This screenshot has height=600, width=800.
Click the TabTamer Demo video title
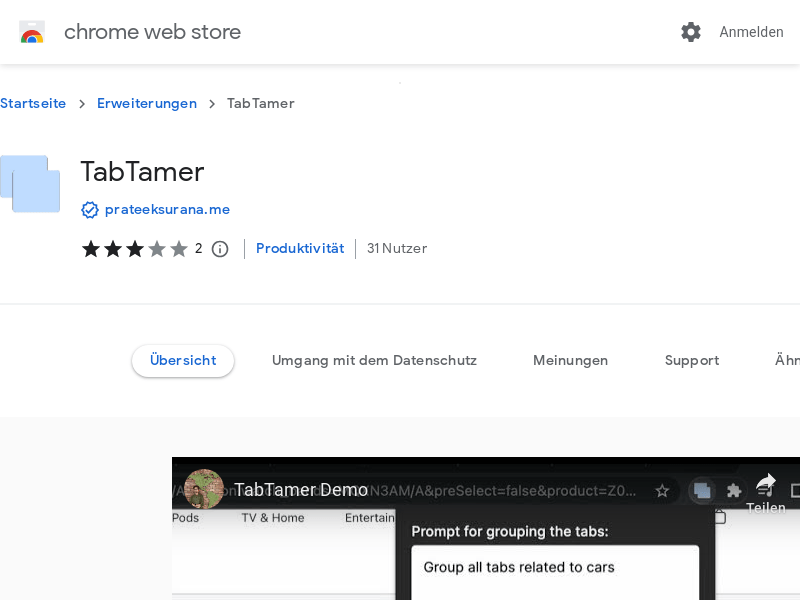click(301, 490)
